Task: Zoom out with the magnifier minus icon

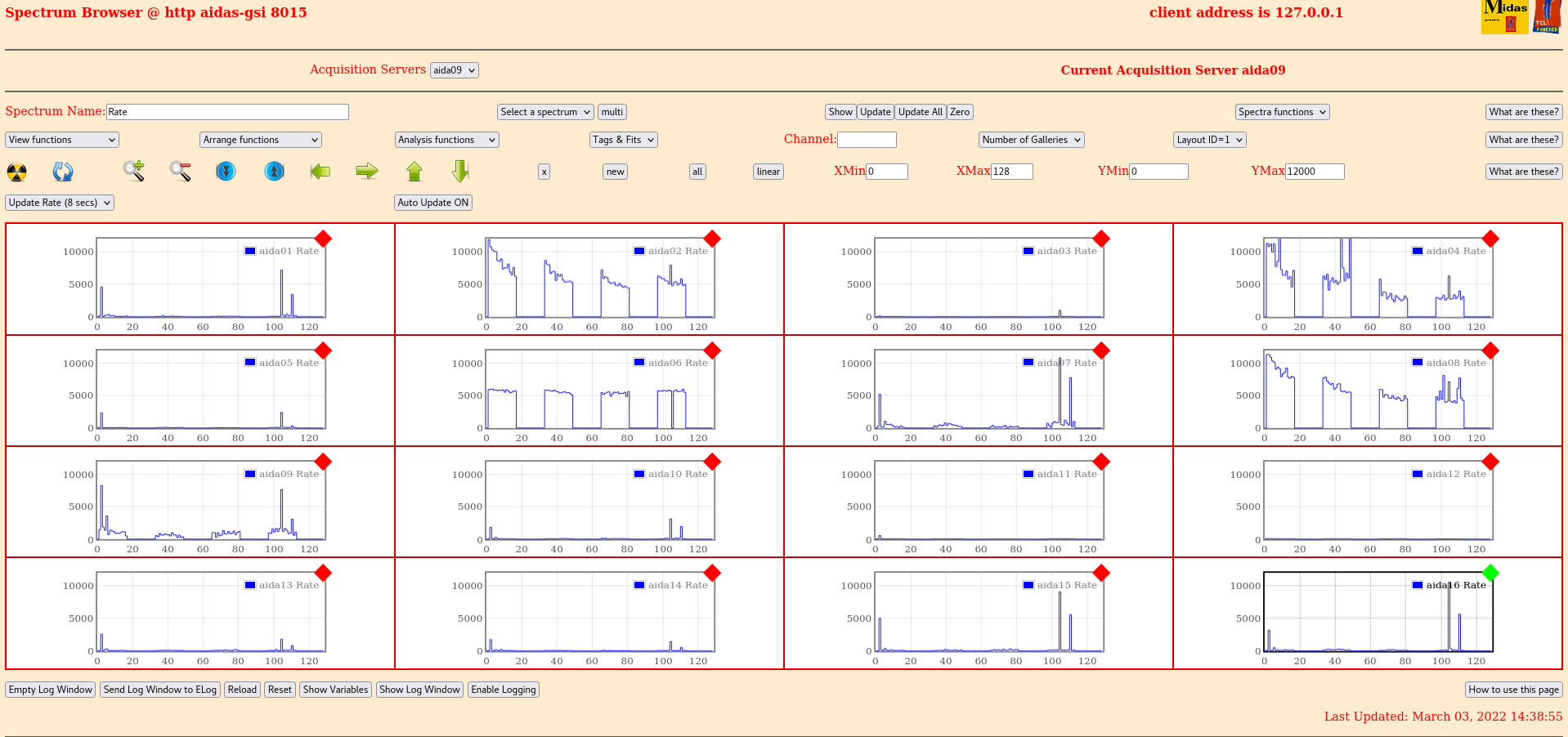Action: [180, 171]
